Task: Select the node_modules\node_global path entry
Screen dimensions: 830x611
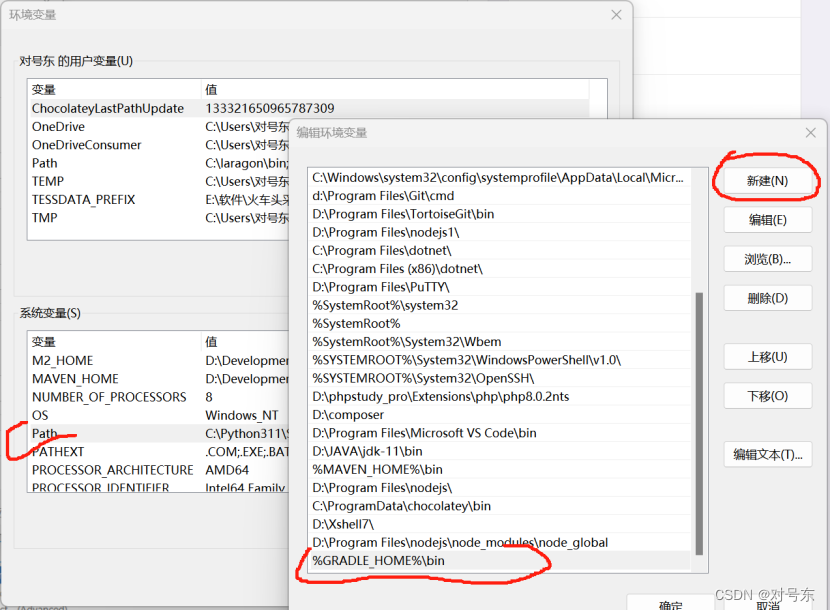Action: point(499,543)
